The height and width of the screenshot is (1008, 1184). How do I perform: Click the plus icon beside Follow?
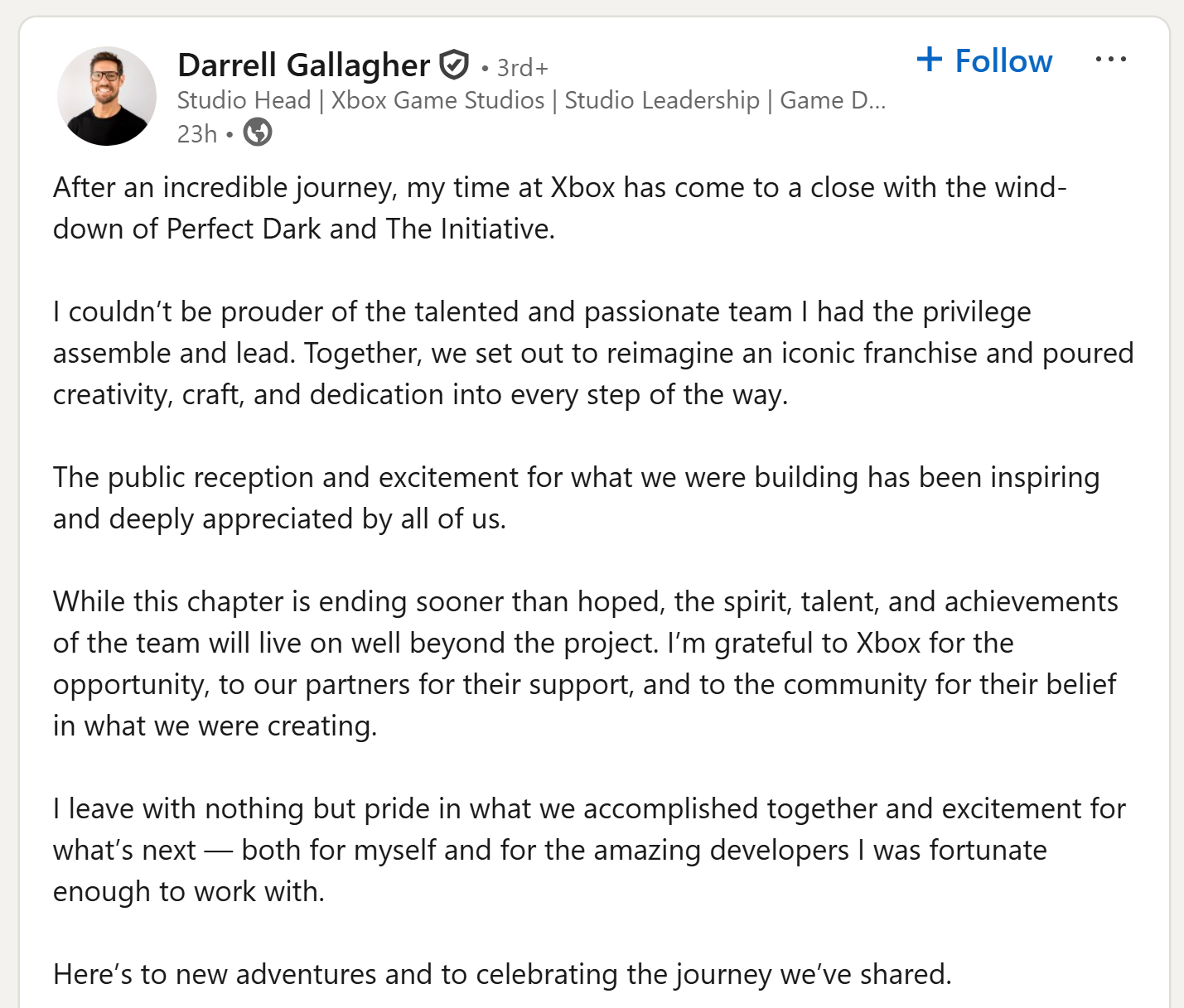[x=929, y=59]
